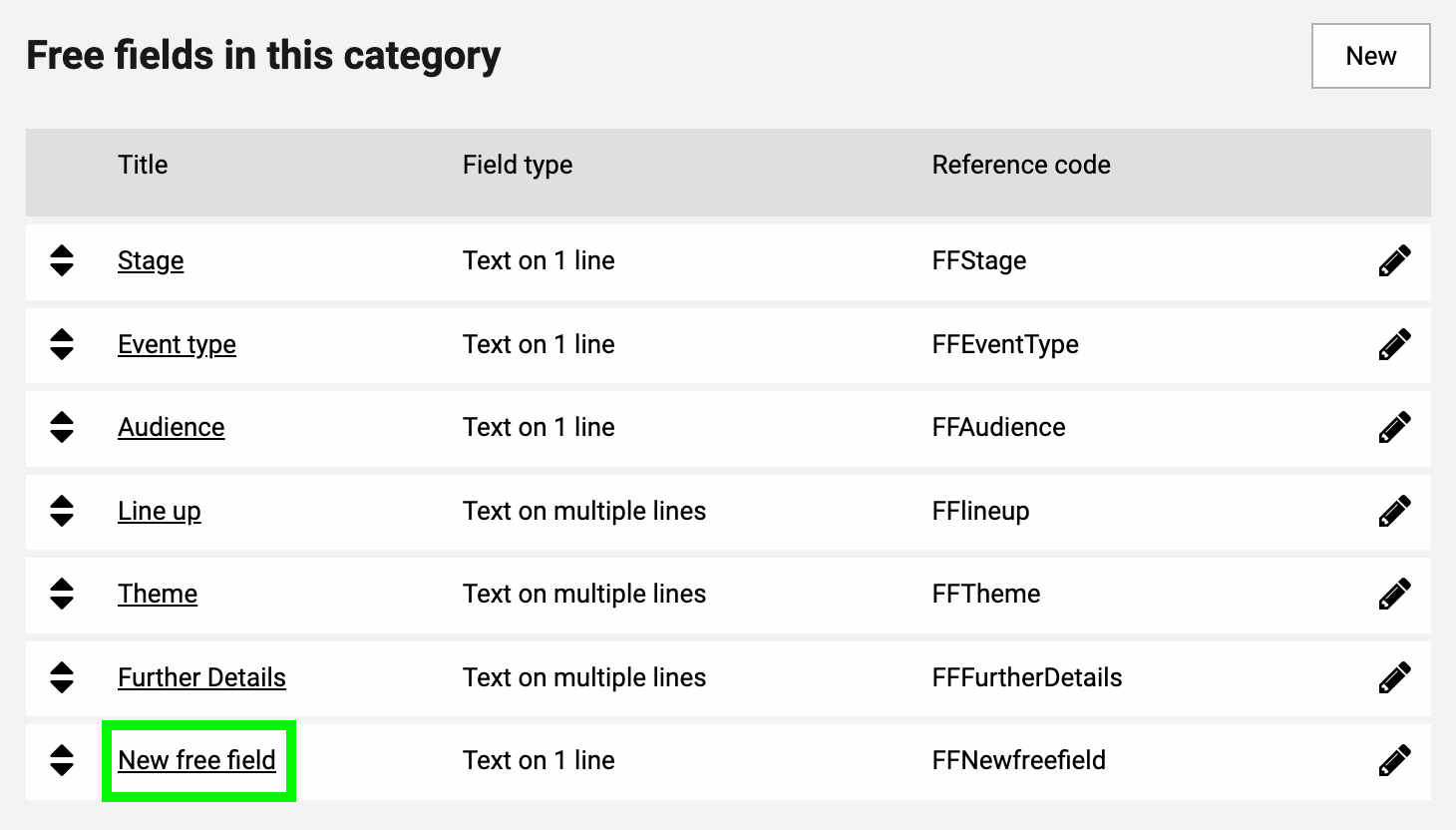Click the pencil icon for New free field
This screenshot has height=830, width=1456.
click(1394, 760)
